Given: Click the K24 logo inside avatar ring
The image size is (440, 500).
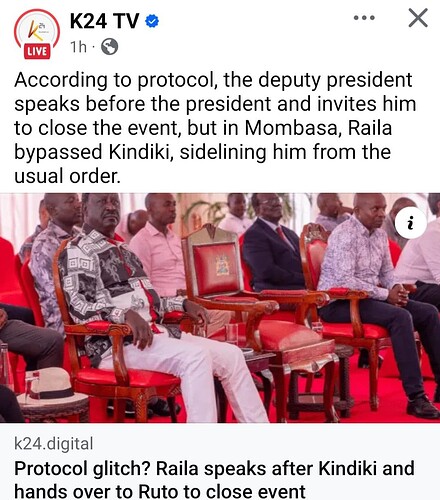Looking at the screenshot, I should (37, 29).
